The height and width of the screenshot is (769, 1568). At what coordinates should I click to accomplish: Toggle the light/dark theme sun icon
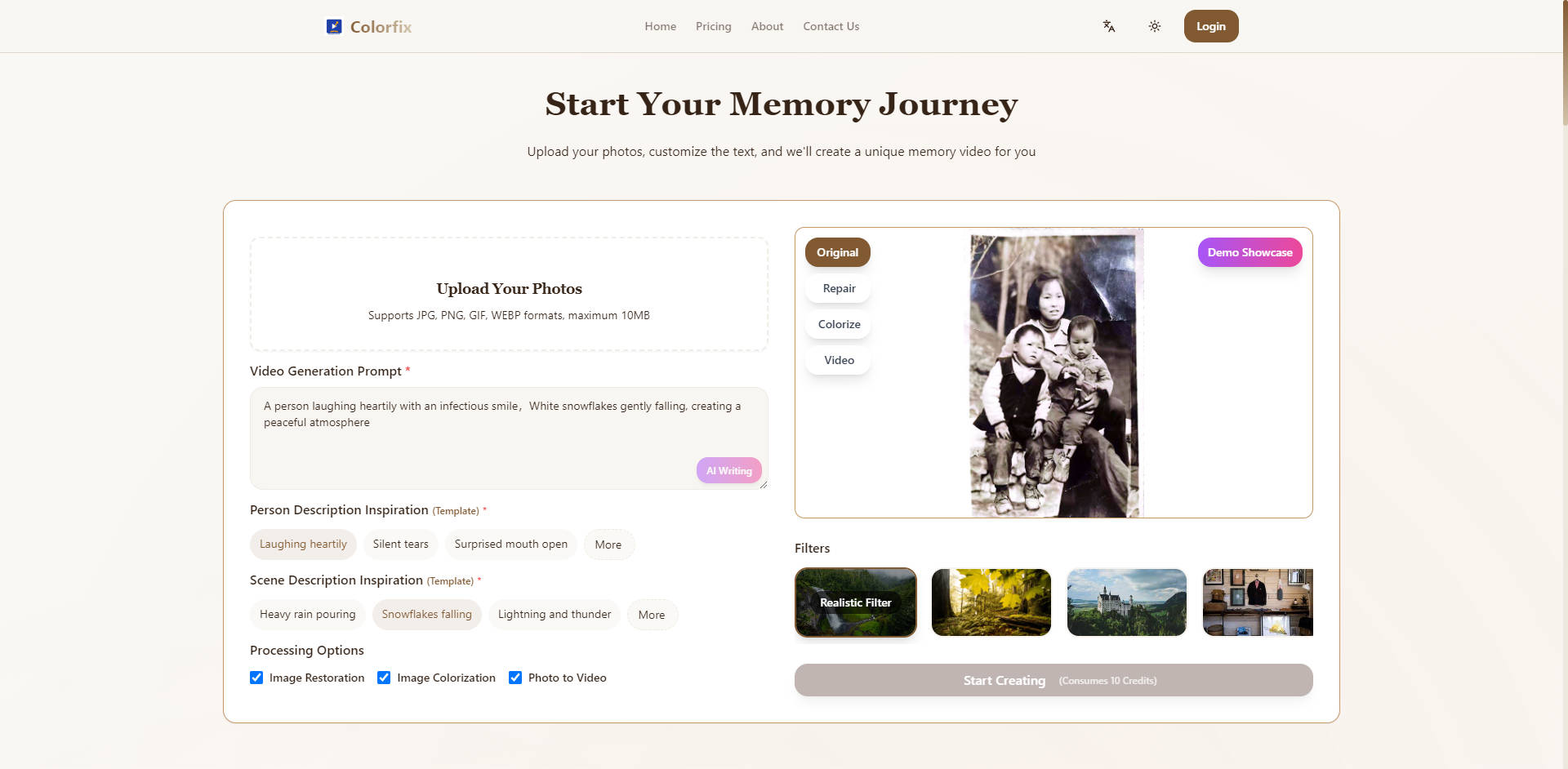(1154, 26)
